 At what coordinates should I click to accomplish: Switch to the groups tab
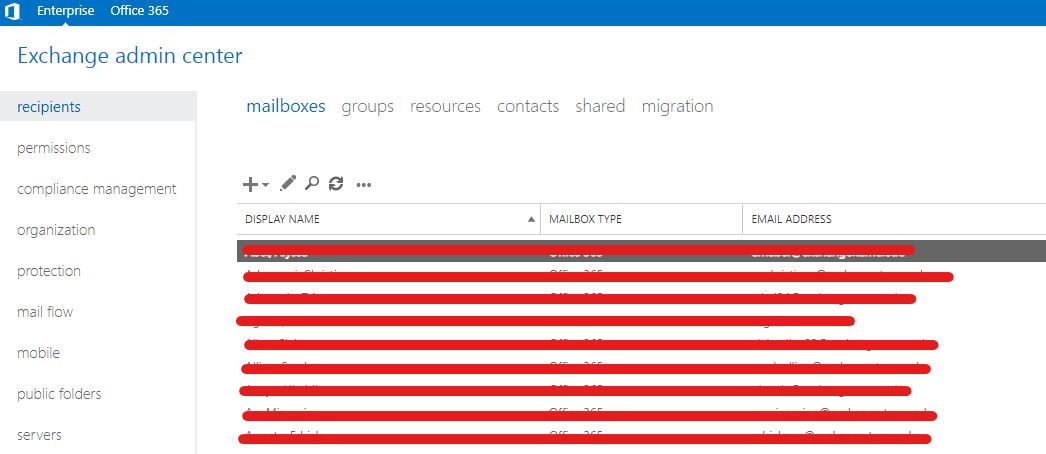coord(368,107)
